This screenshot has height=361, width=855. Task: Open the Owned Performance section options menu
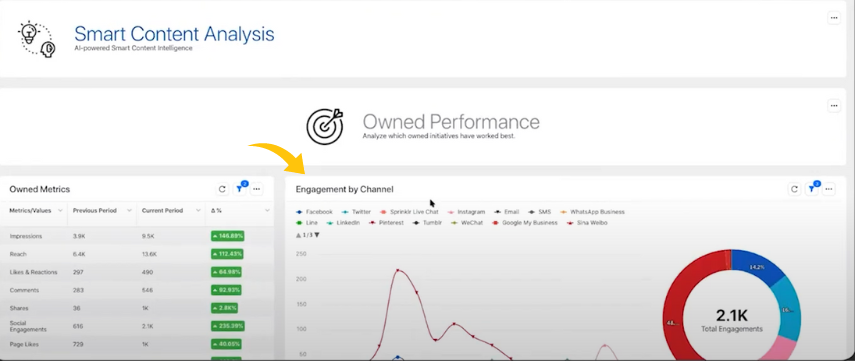(833, 106)
